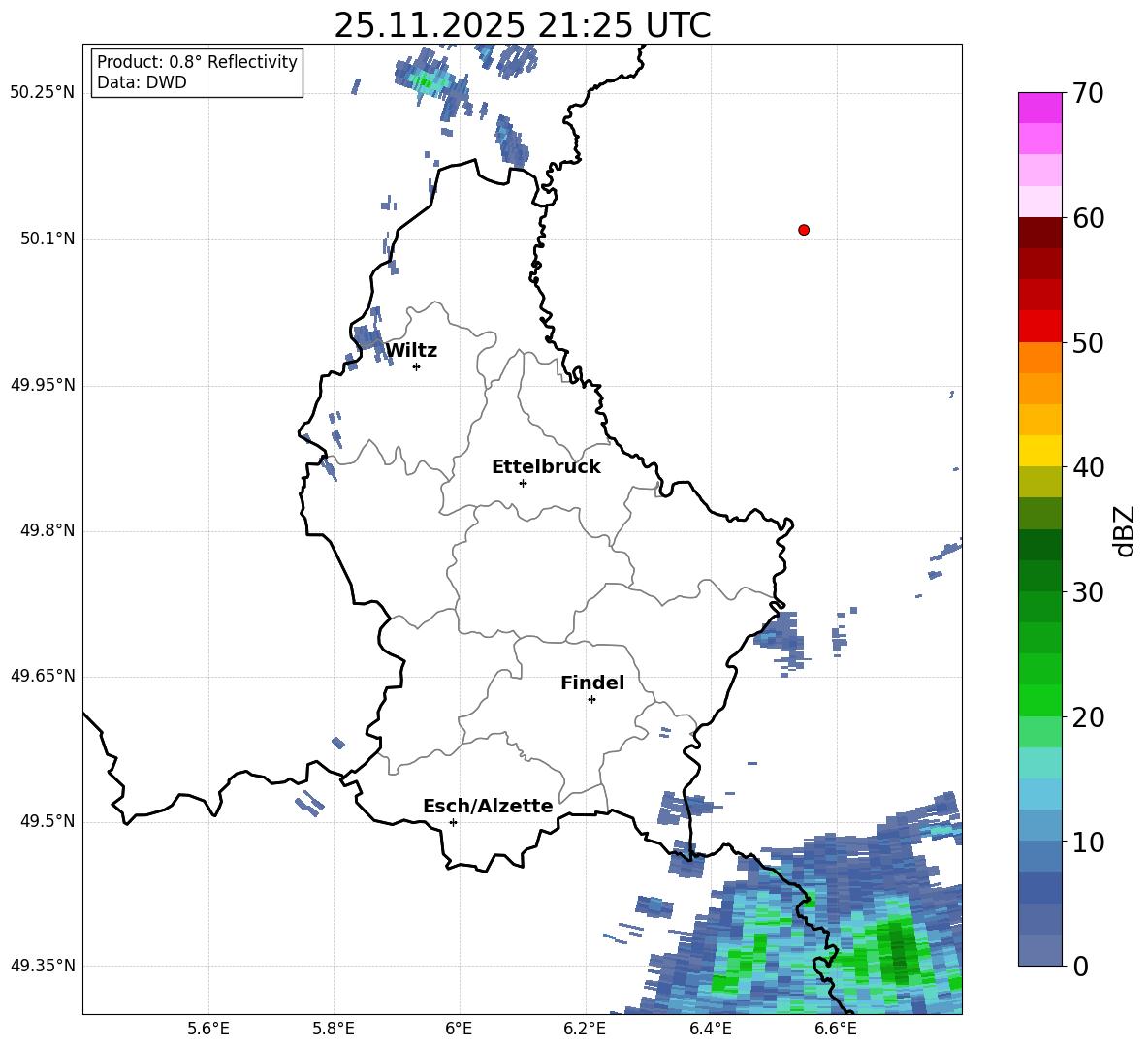Click the 'Esch/Alzette' city label
Viewport: 1148px width, 1048px height.
pos(488,806)
